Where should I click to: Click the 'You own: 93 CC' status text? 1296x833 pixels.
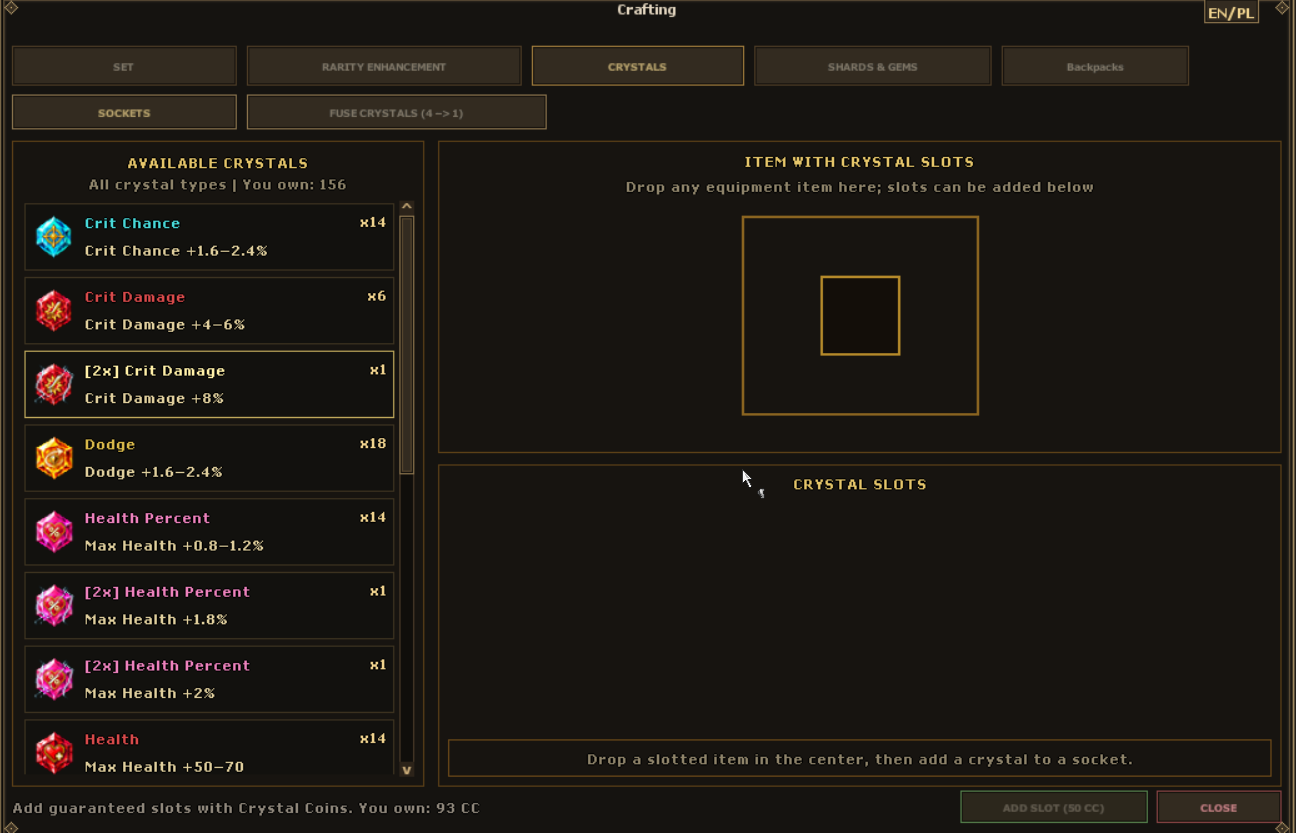(418, 808)
